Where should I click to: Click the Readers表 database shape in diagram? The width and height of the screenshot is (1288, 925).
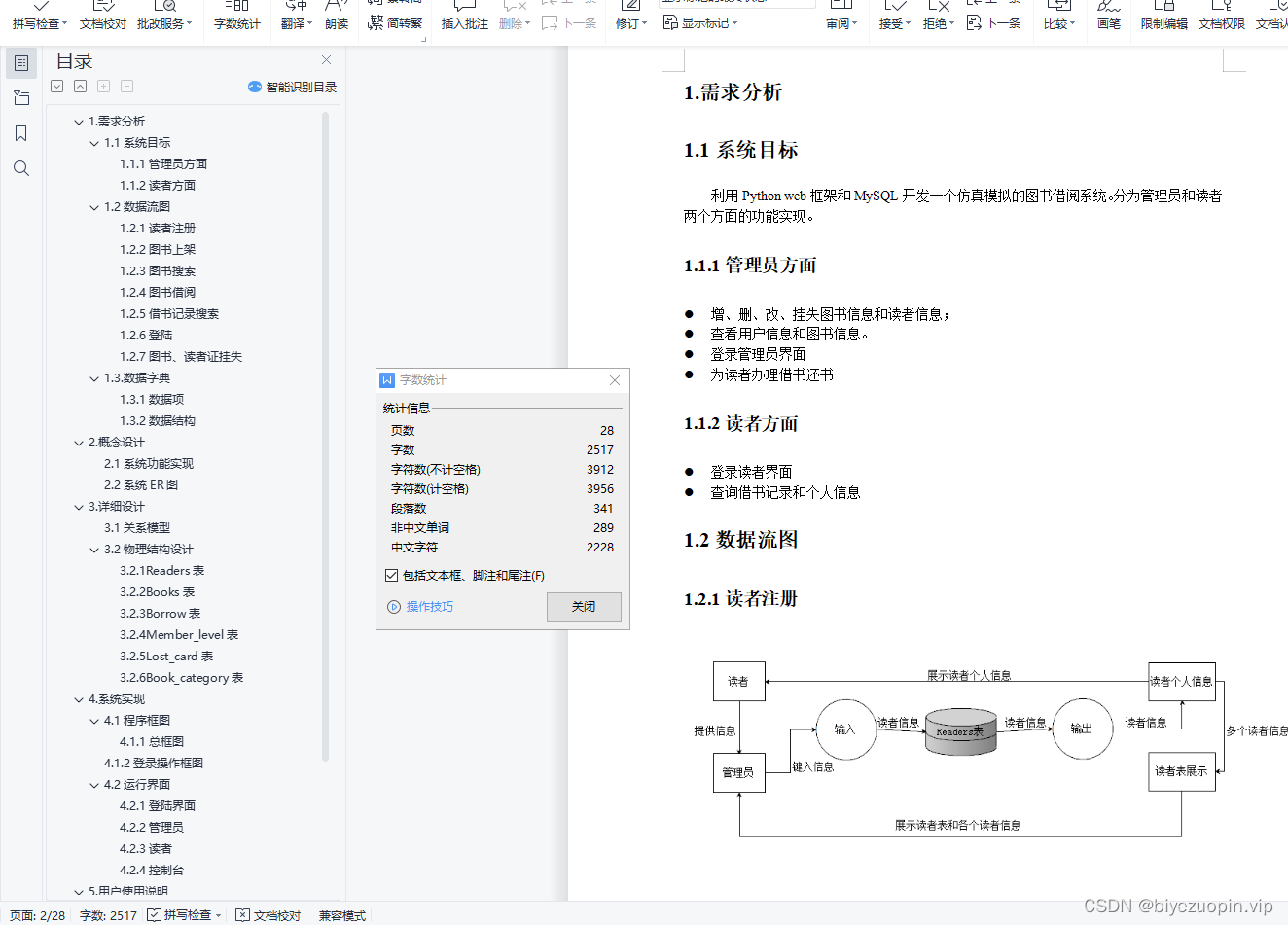960,731
